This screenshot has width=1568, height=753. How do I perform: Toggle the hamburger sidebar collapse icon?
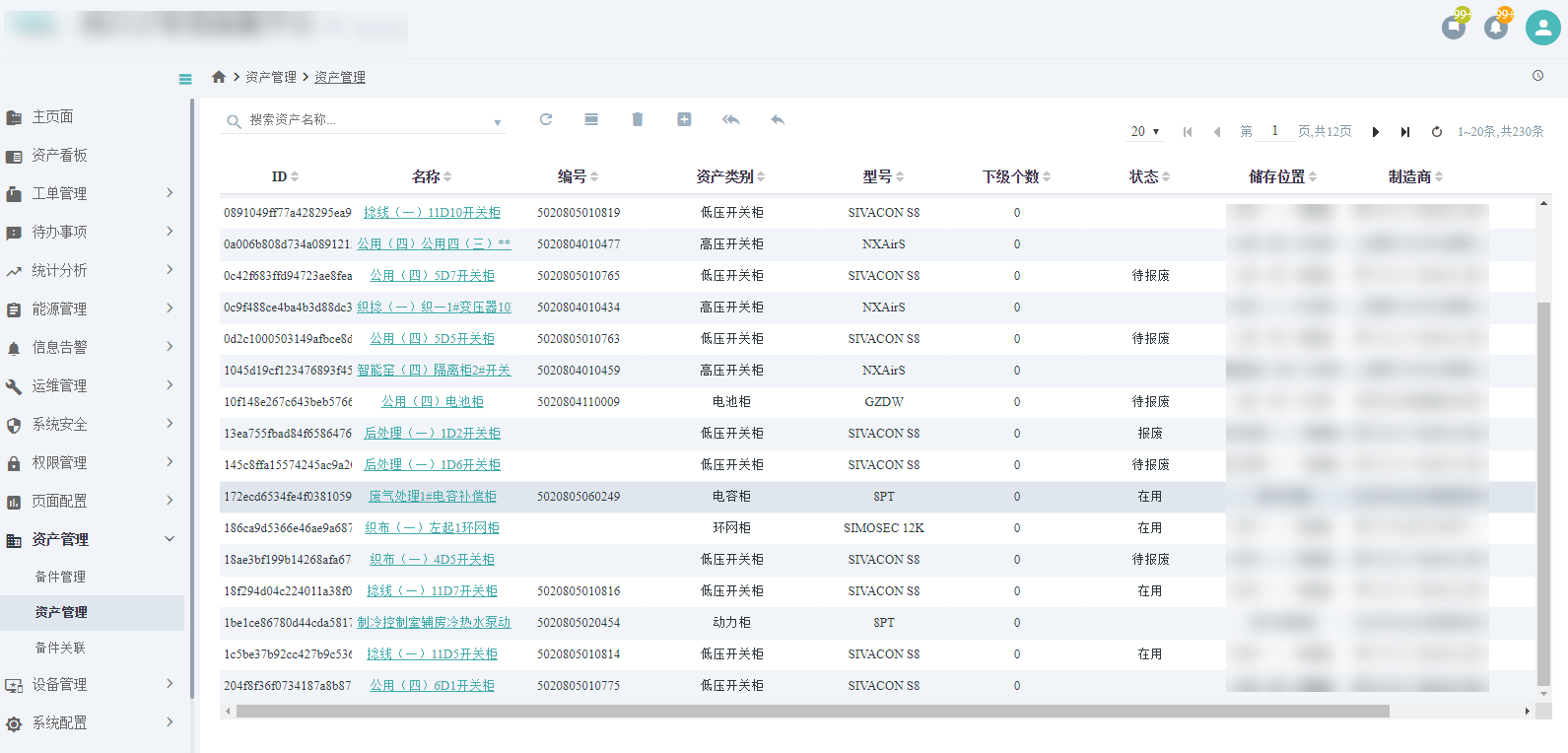point(185,79)
